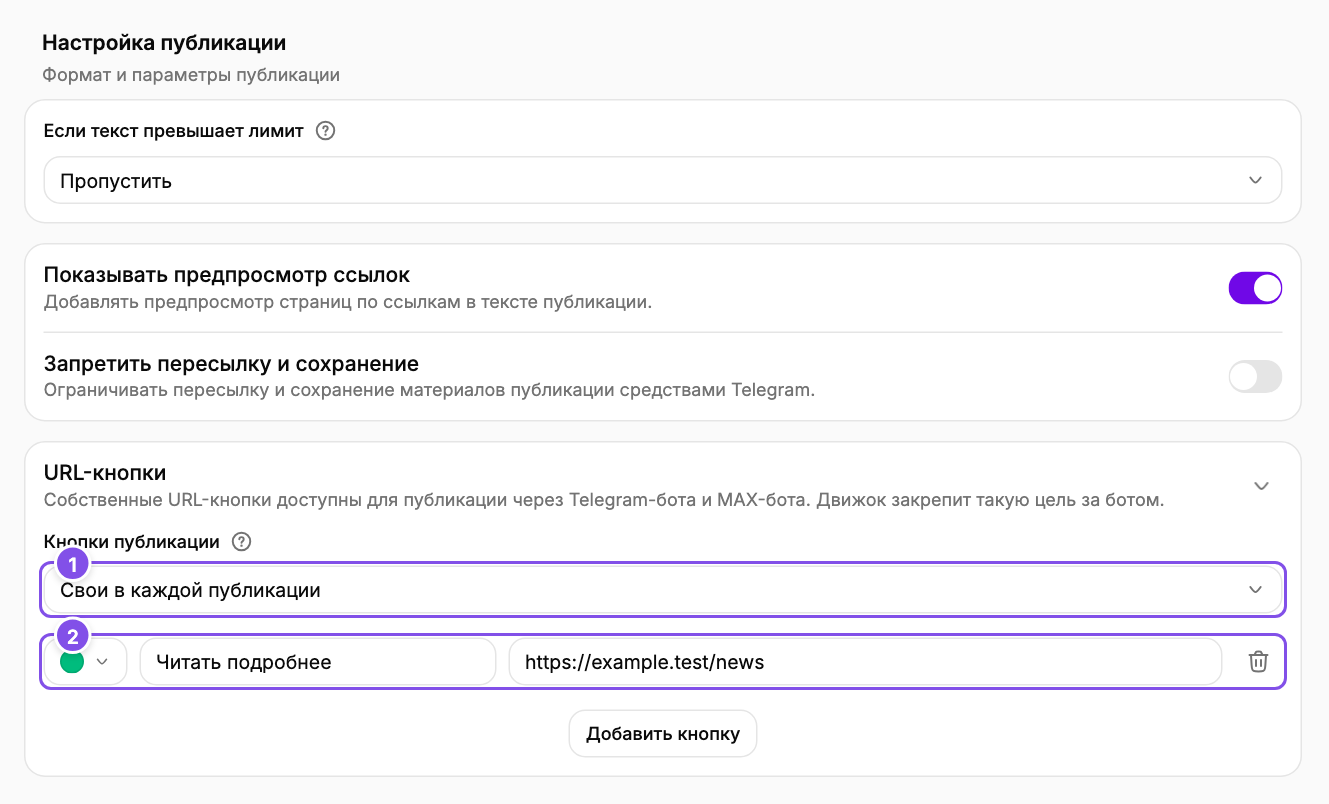The image size is (1329, 804).
Task: Open green button color picker
Action: tap(85, 662)
